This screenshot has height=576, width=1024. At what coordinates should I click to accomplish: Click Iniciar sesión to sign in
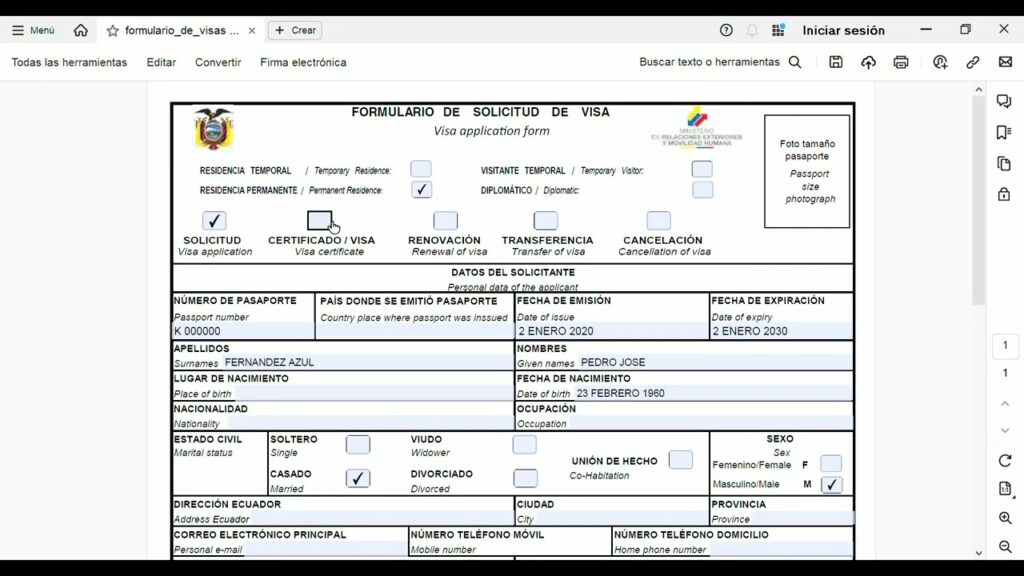point(843,30)
